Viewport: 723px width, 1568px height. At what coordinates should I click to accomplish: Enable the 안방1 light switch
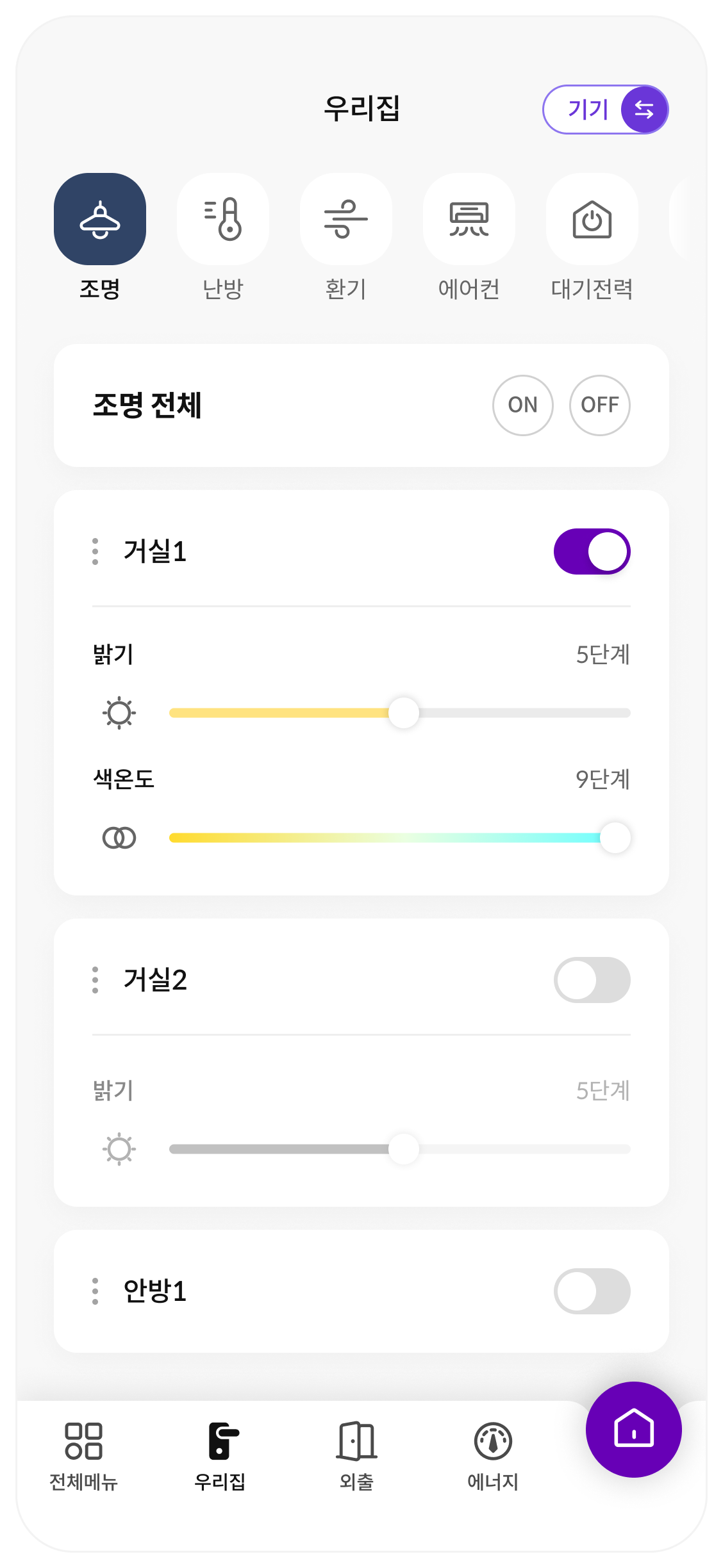tap(592, 1291)
